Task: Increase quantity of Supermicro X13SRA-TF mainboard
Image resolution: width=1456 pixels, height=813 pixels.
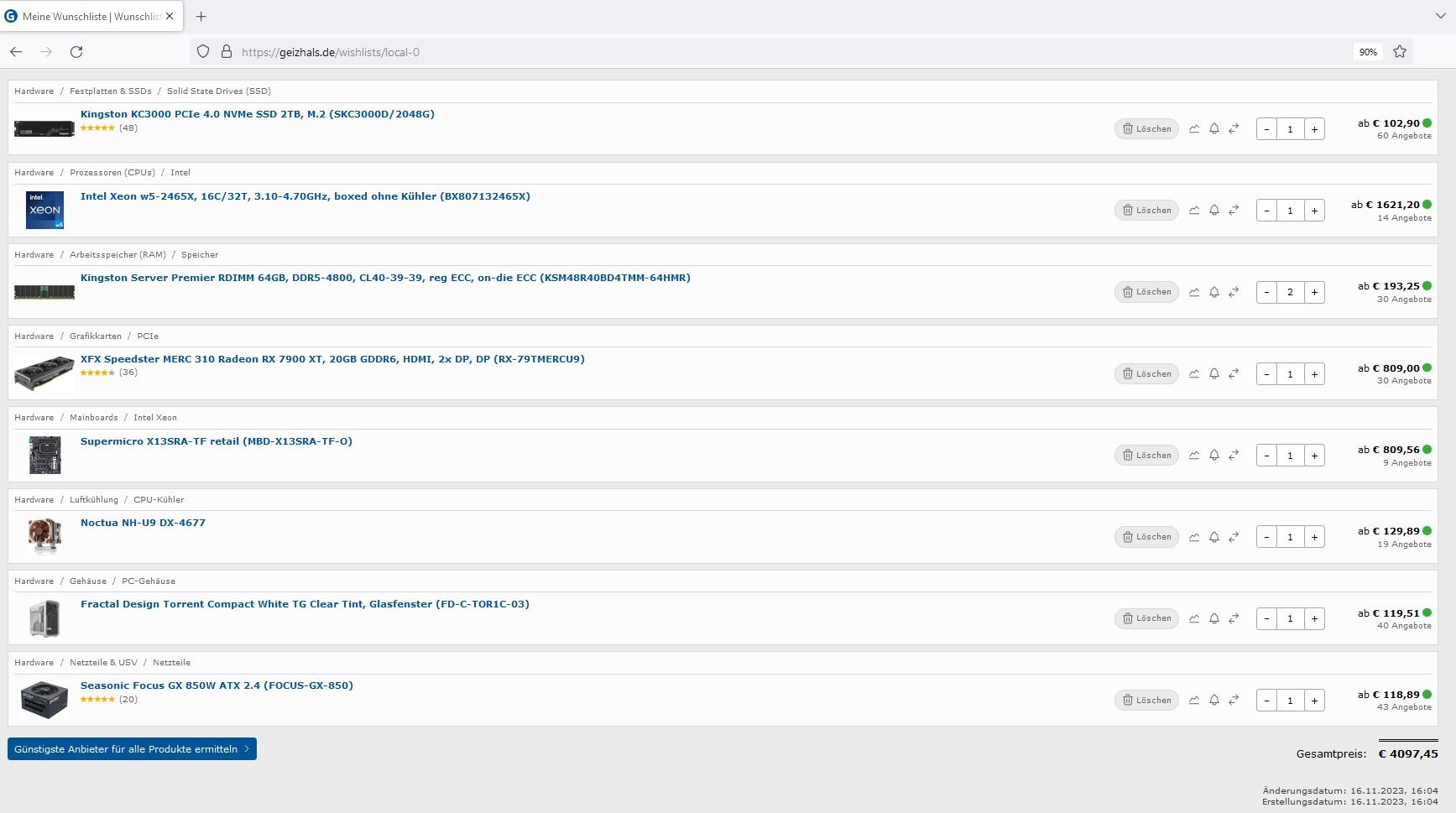Action: point(1314,456)
